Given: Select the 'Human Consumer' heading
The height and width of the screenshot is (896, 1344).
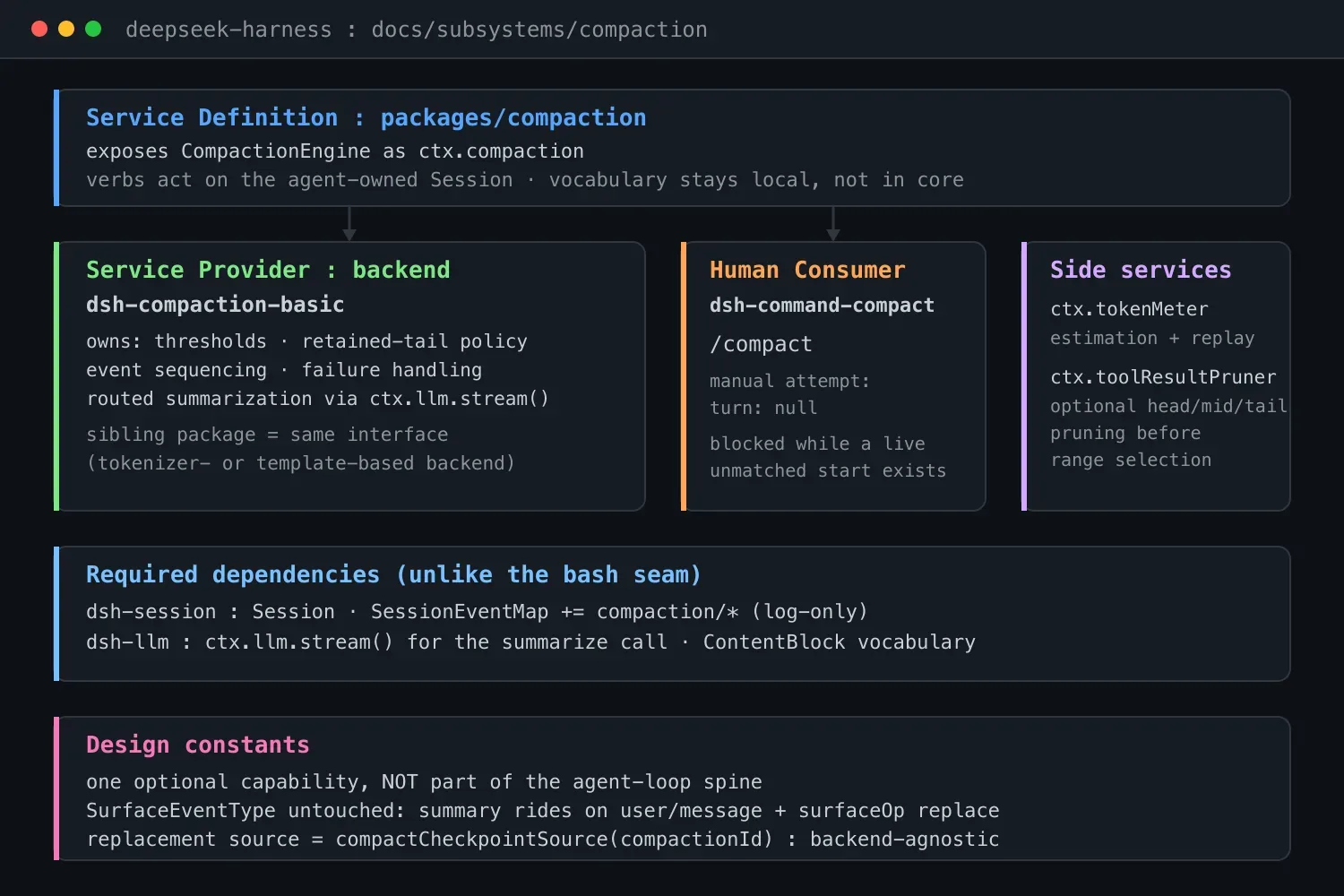Looking at the screenshot, I should (807, 270).
